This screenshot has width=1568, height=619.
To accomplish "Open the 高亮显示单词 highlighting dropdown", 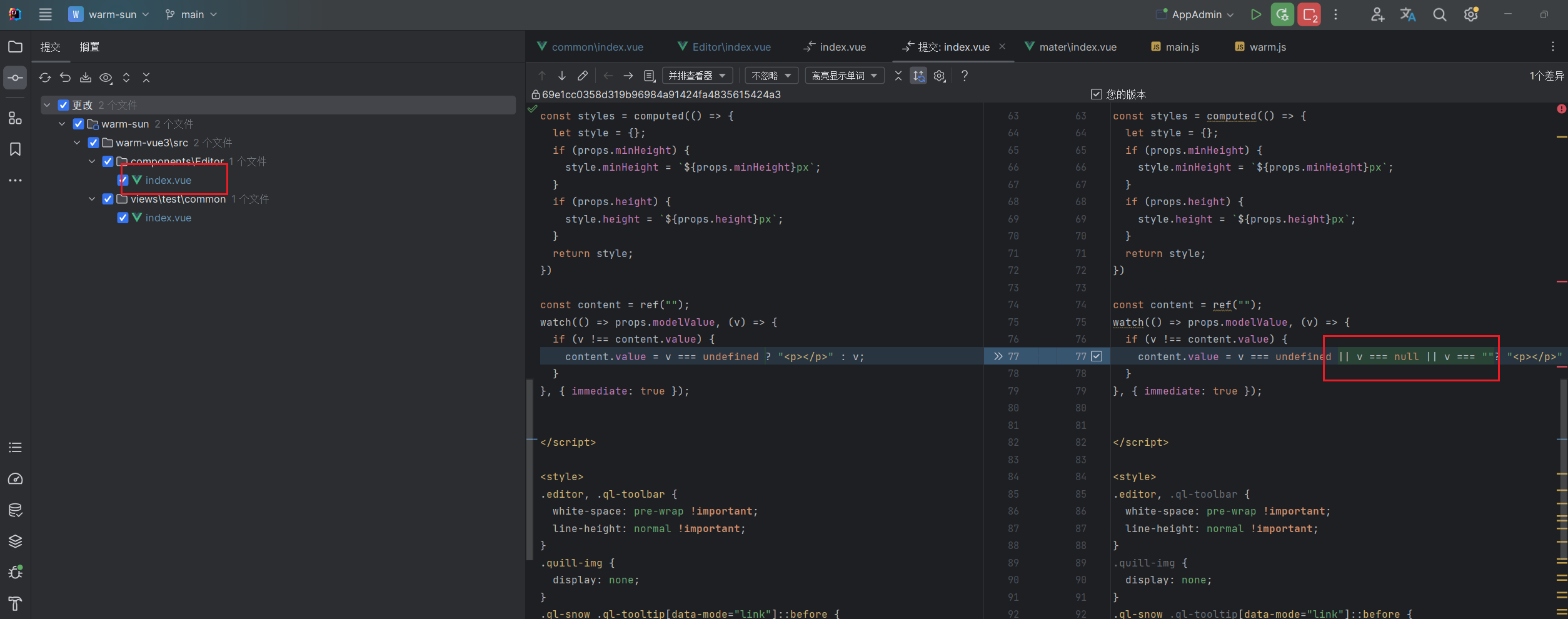I will pos(845,75).
